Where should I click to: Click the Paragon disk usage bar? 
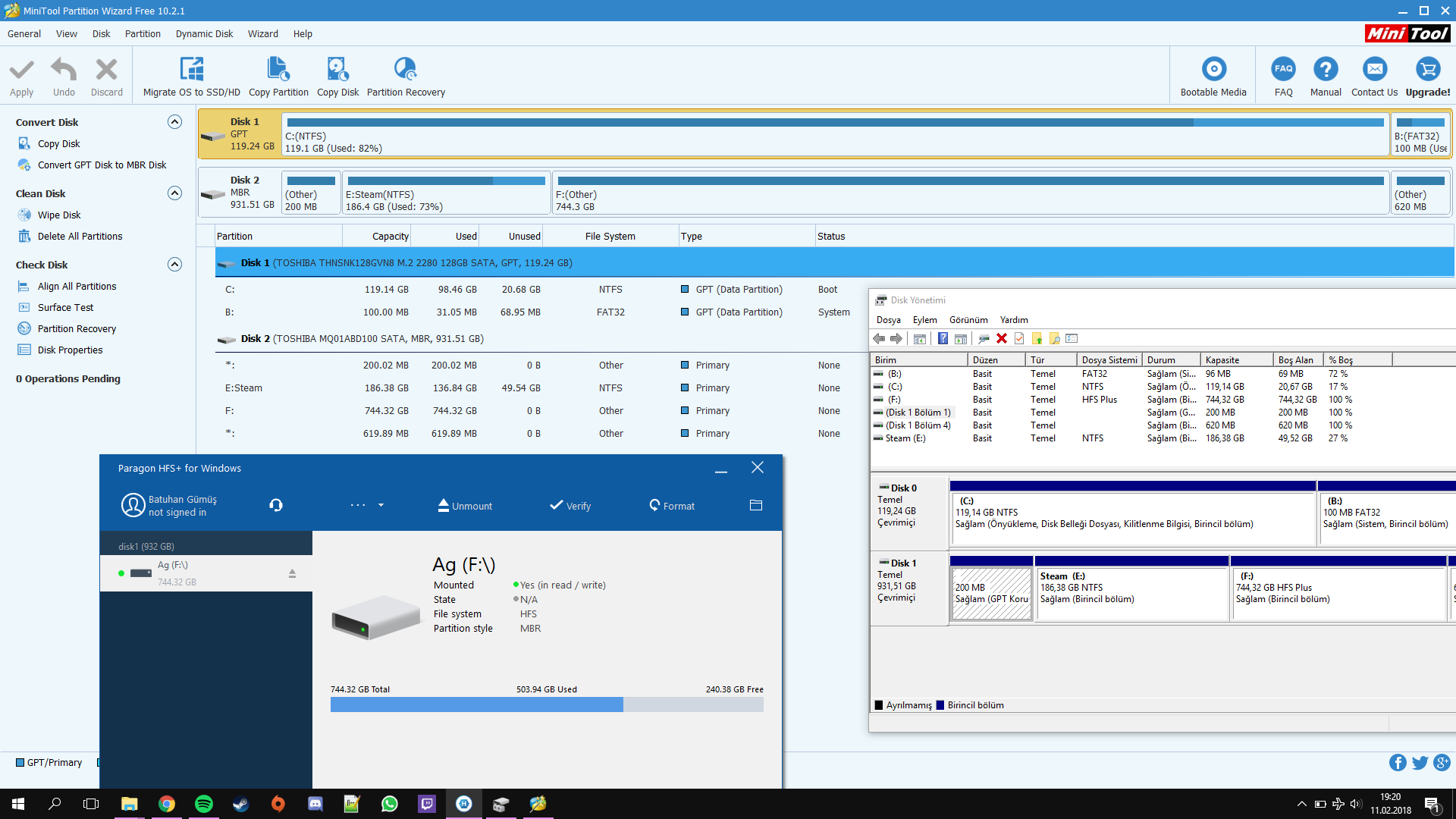click(x=546, y=704)
